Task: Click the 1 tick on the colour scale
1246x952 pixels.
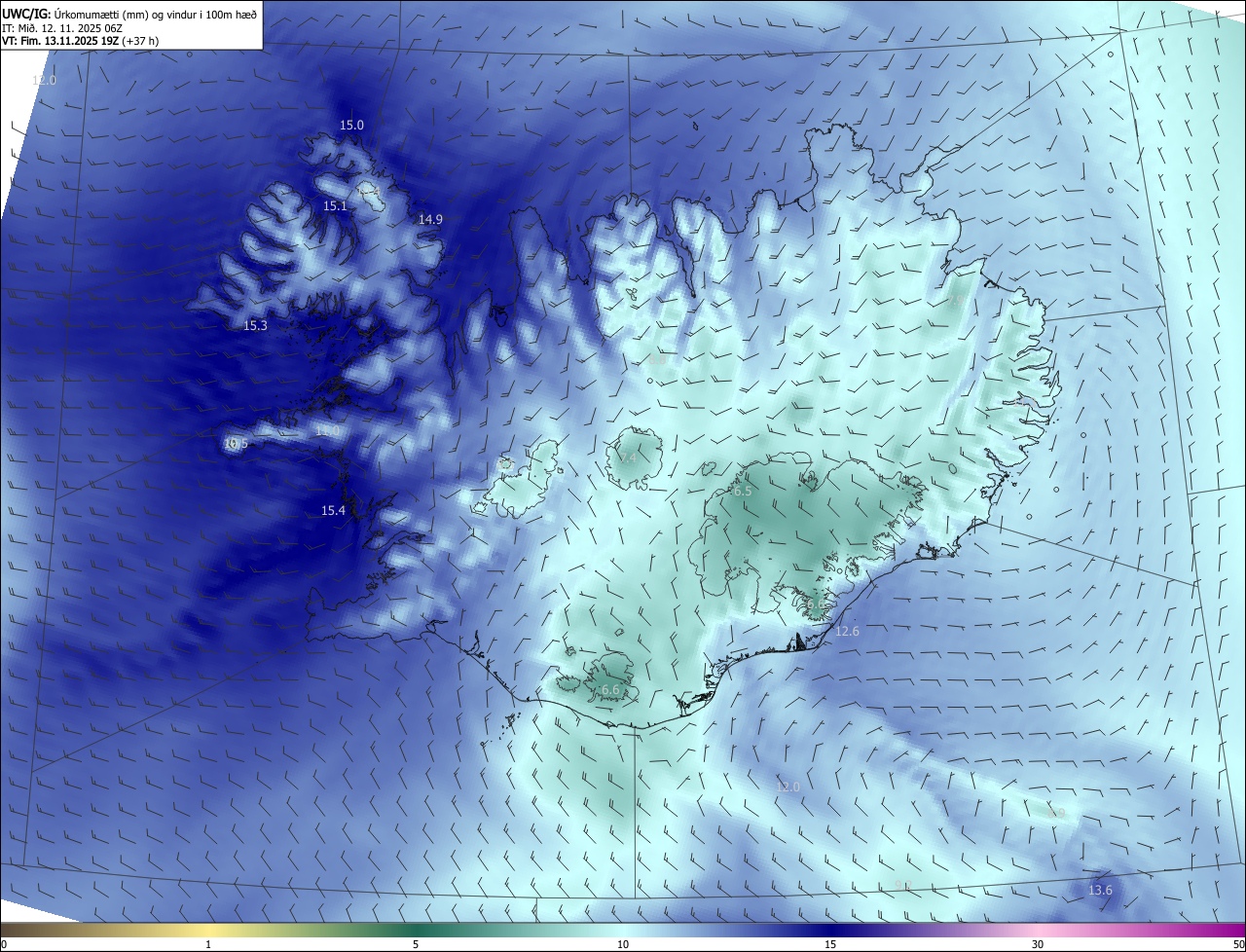Action: [208, 944]
